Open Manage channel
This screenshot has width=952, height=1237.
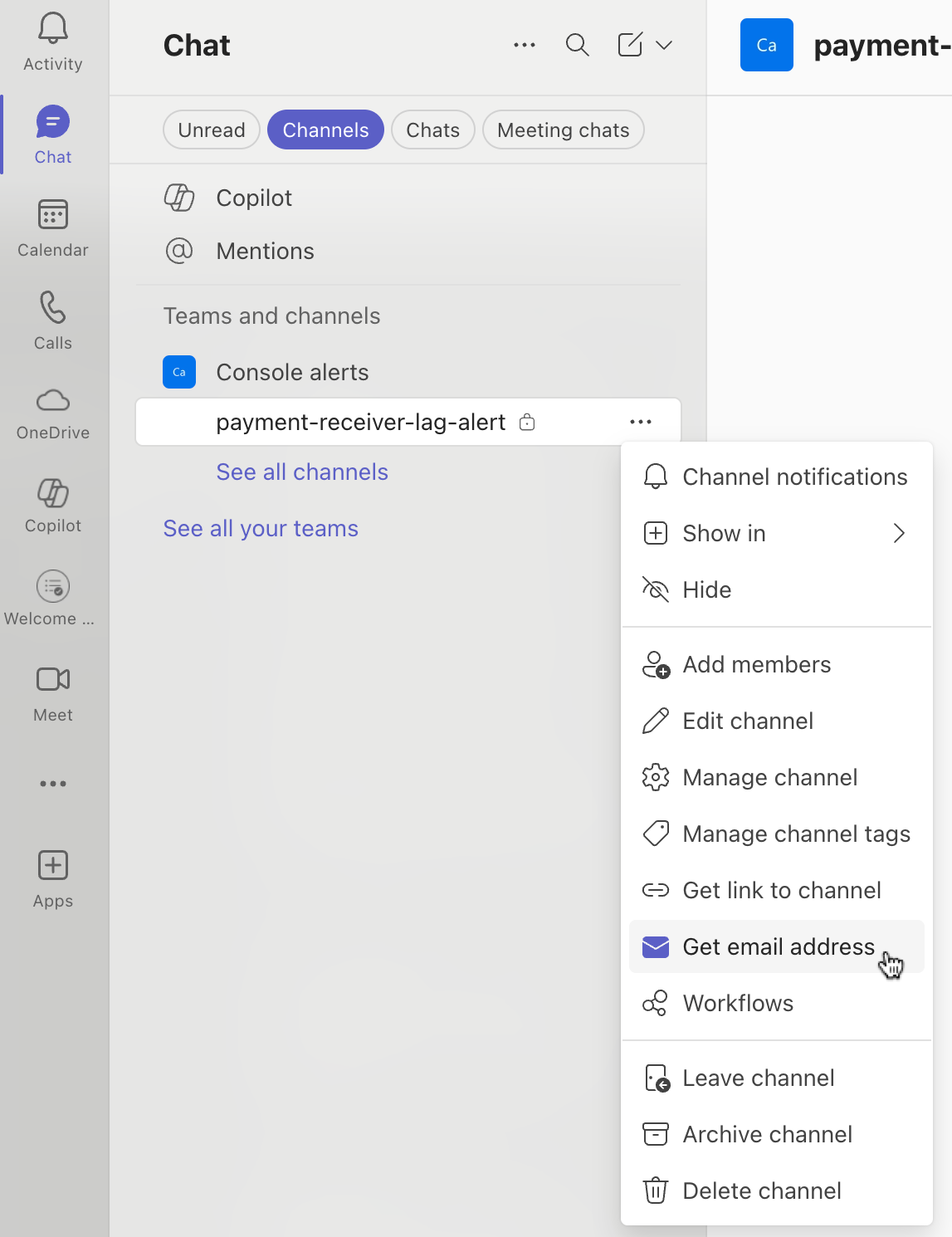(777, 777)
